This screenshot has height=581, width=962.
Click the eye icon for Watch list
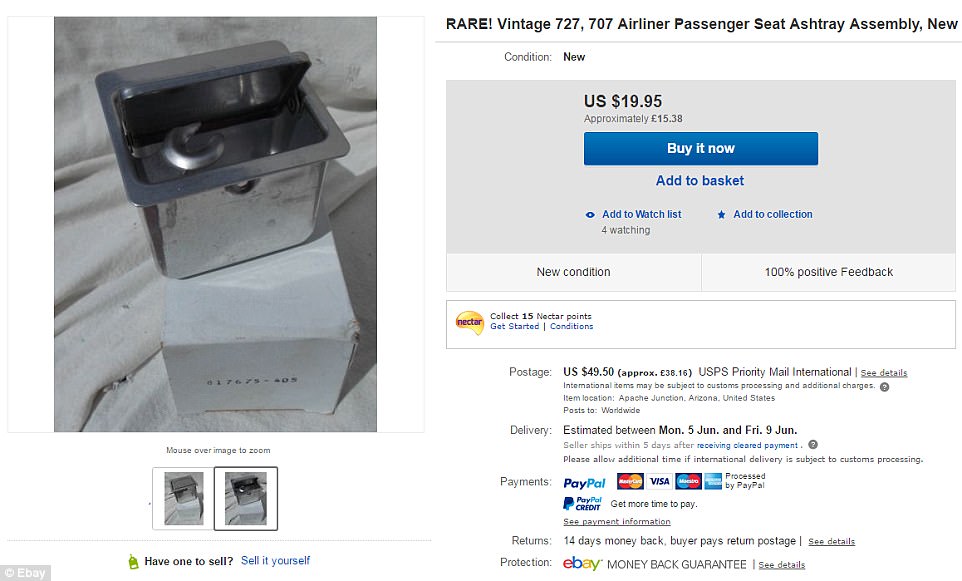tap(590, 215)
